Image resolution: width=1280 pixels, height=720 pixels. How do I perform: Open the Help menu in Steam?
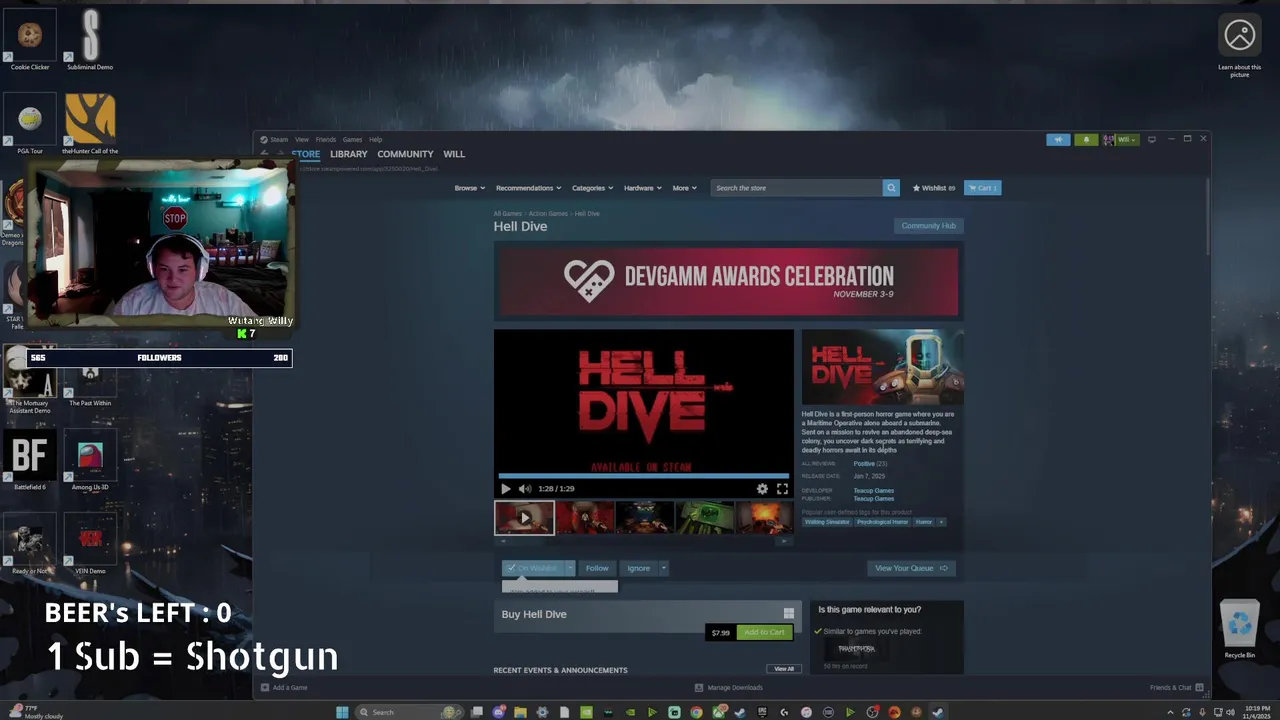tap(375, 140)
